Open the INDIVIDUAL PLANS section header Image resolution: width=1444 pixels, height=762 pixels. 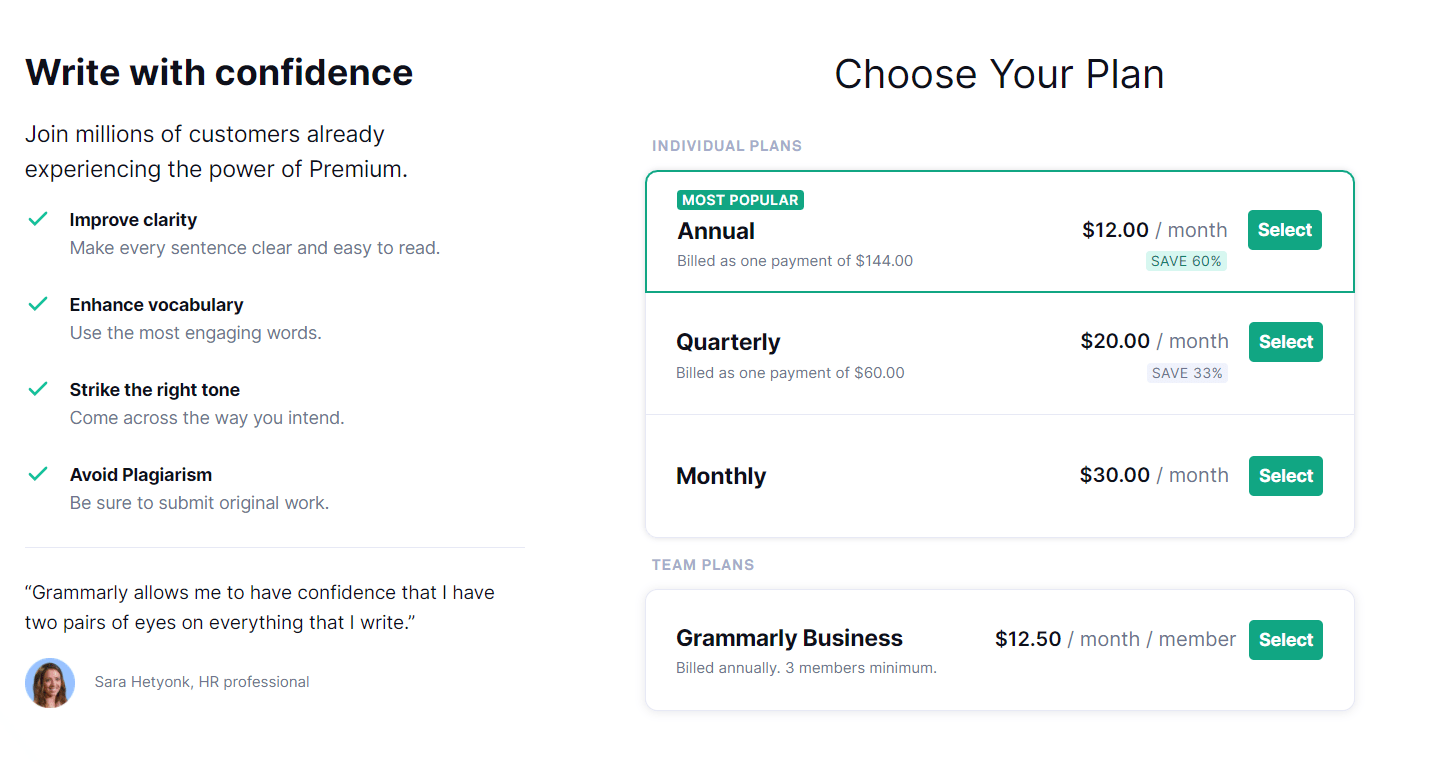coord(727,145)
